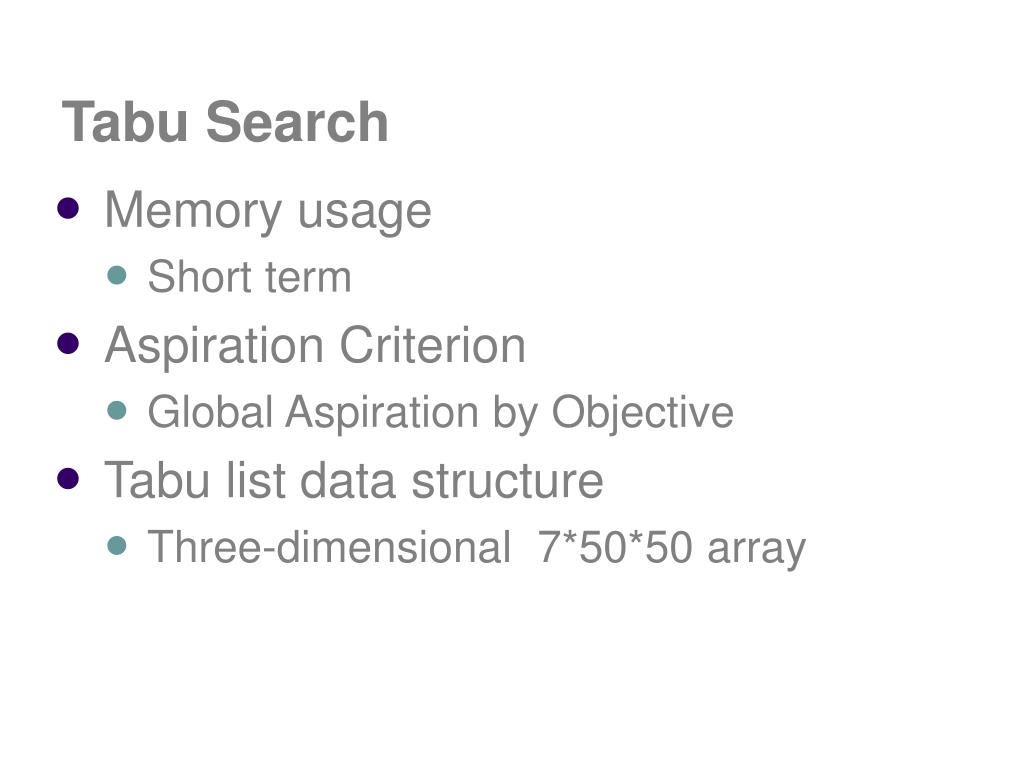The width and height of the screenshot is (1024, 768).
Task: Click the 7*50*50 dimensions text
Action: (x=615, y=547)
